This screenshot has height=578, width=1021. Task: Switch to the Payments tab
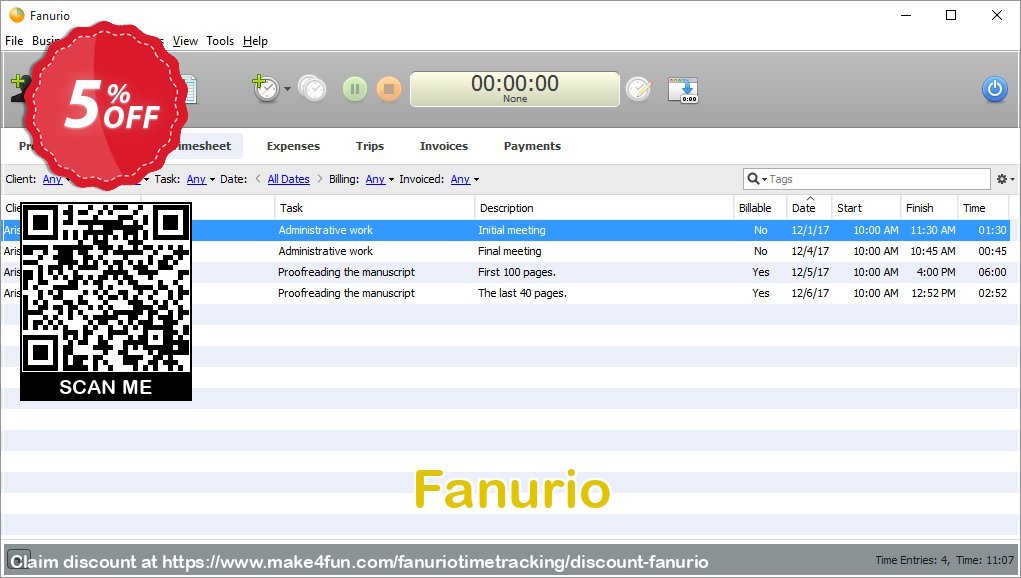pos(532,146)
